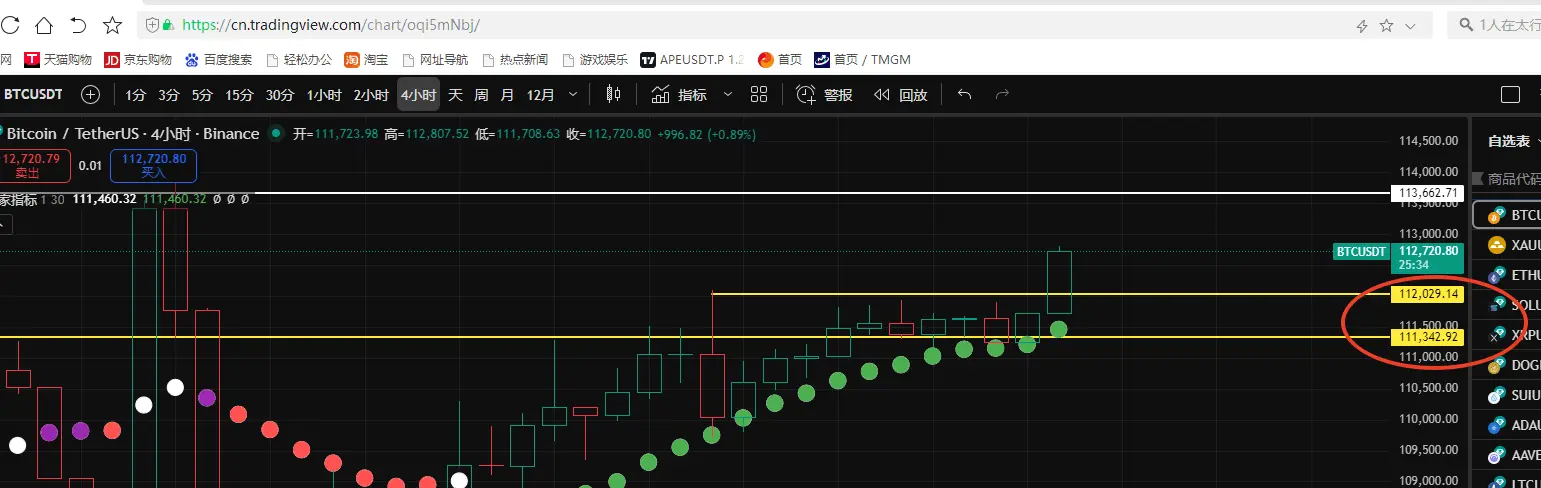Select the 周 weekly timeframe

click(x=481, y=95)
